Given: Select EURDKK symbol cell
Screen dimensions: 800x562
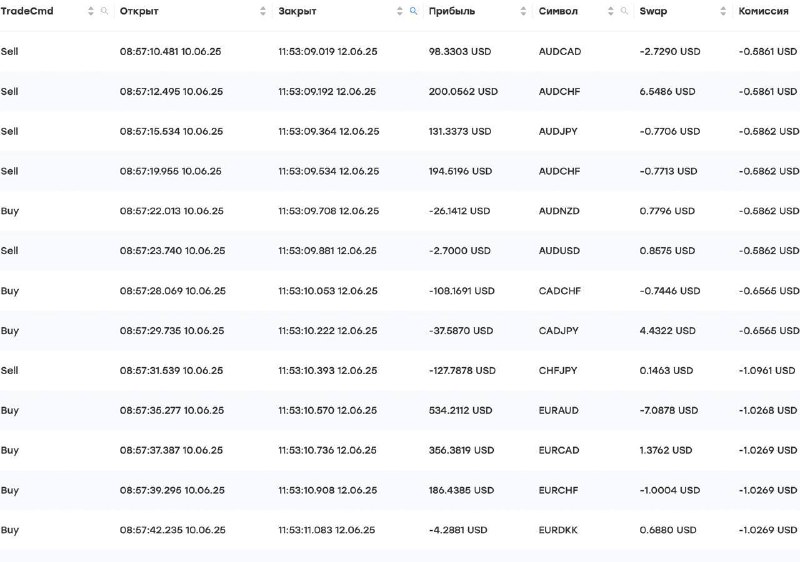Looking at the screenshot, I should pyautogui.click(x=558, y=530).
